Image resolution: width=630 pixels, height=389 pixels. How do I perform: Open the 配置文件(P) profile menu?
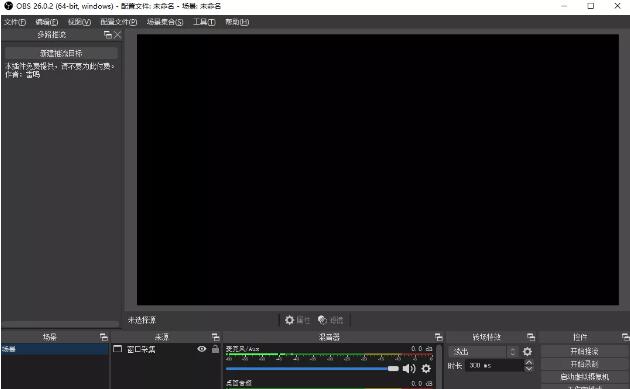click(x=119, y=22)
